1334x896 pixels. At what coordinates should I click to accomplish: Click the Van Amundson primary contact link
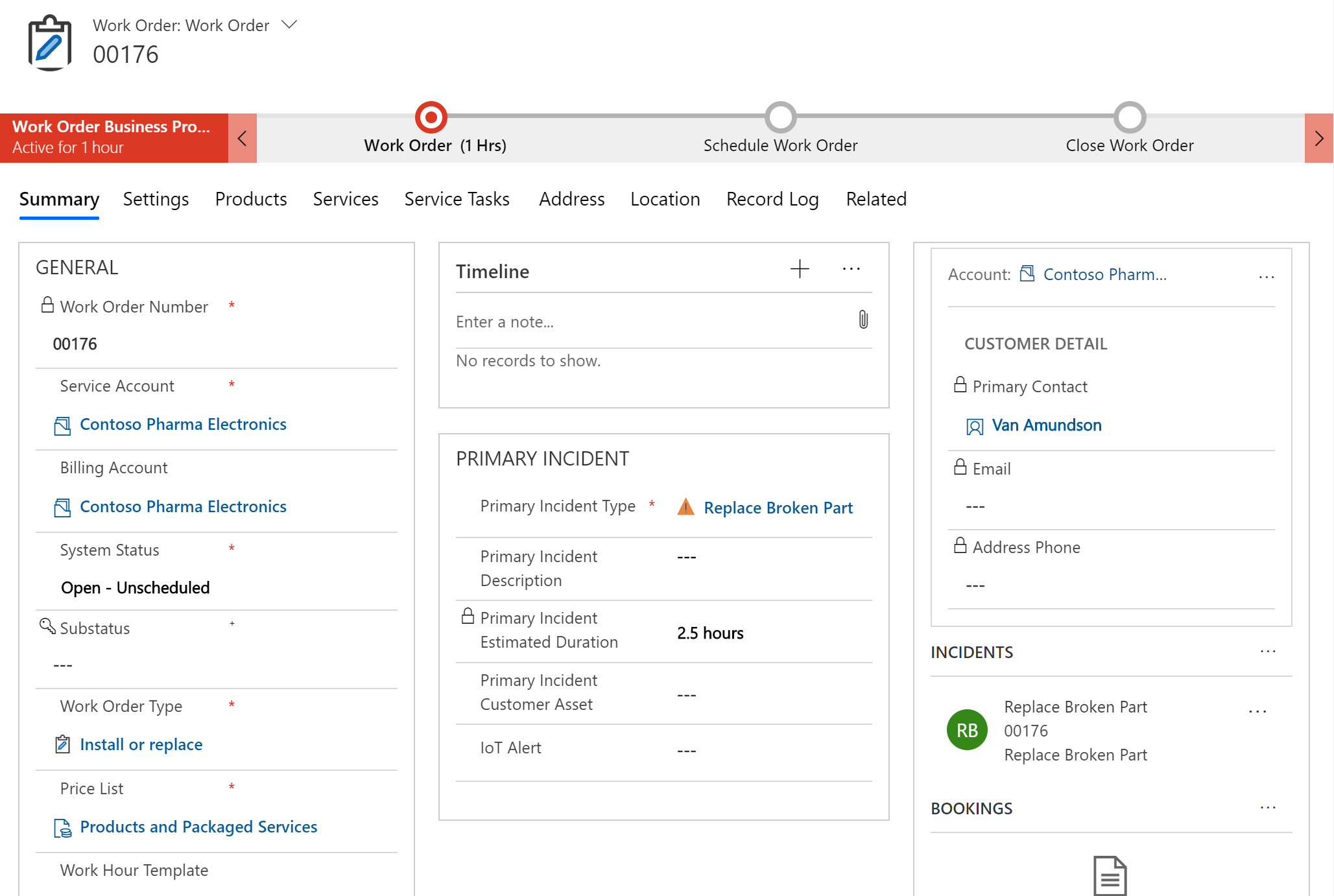1044,425
